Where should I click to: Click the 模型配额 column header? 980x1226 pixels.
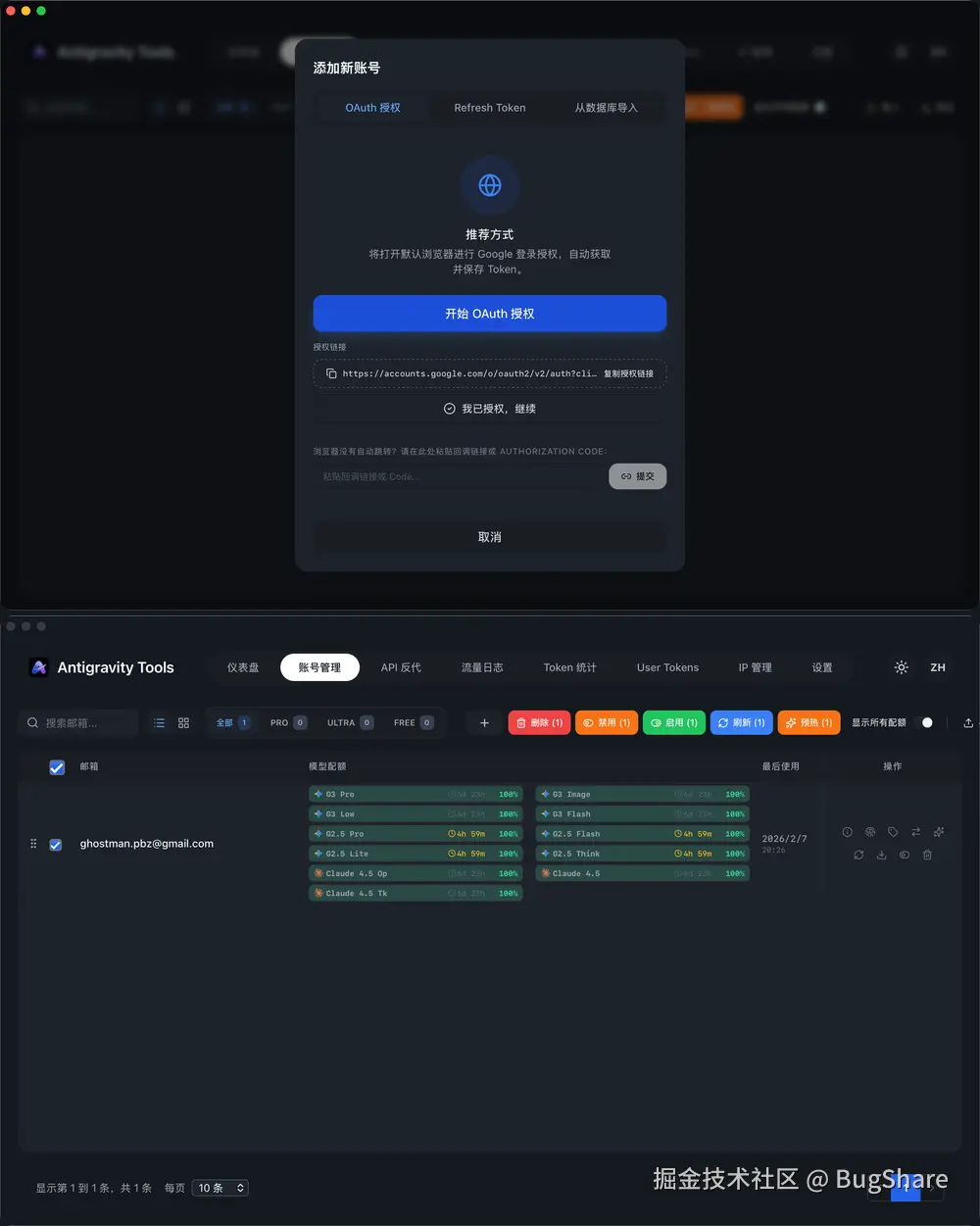coord(327,766)
